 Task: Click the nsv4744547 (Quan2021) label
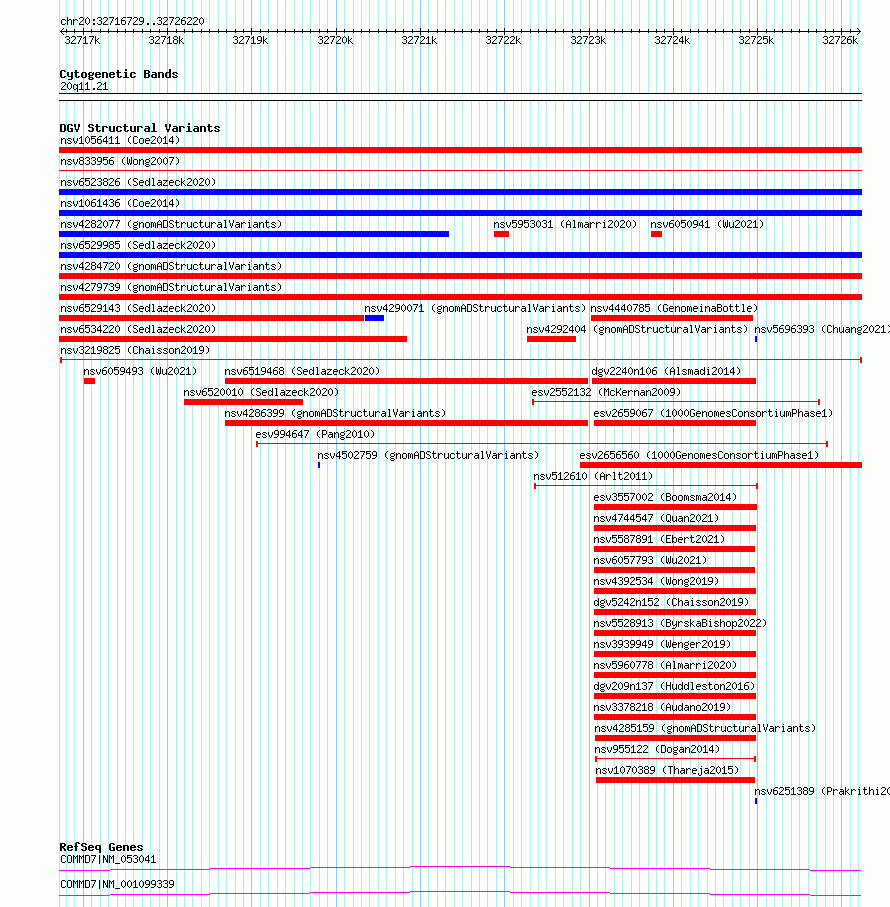pyautogui.click(x=656, y=518)
